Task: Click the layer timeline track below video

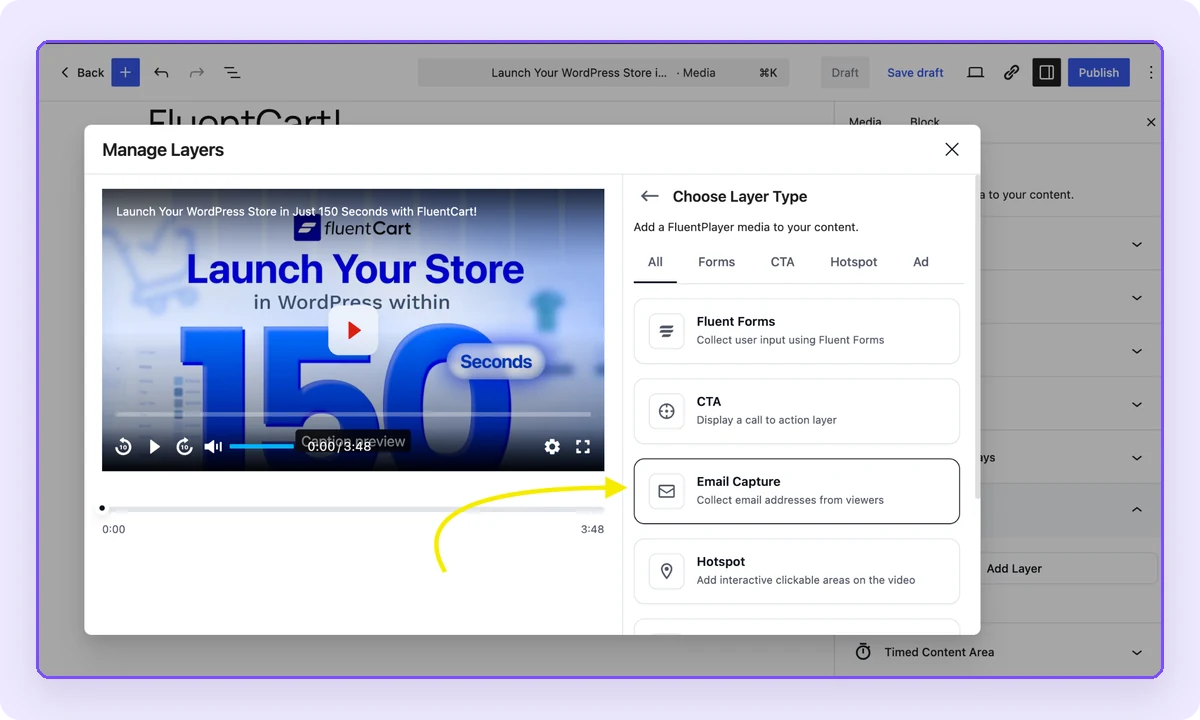Action: 353,509
